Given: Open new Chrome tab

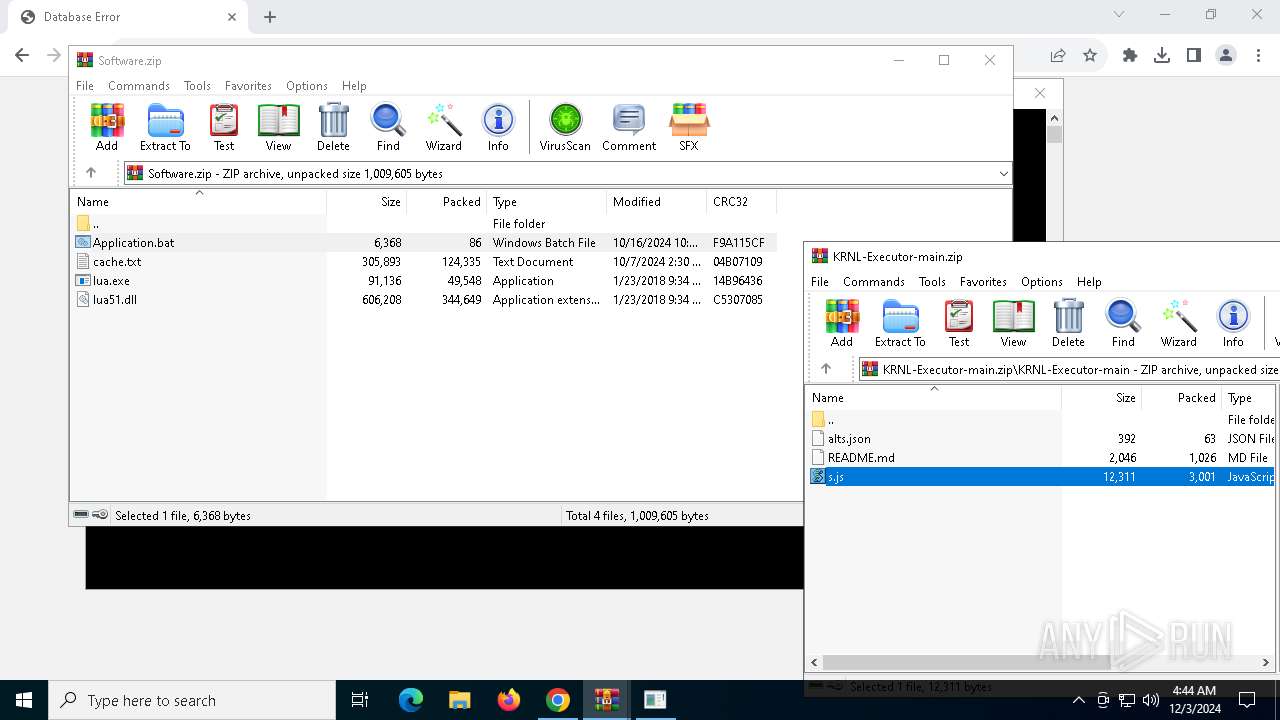Looking at the screenshot, I should pyautogui.click(x=269, y=17).
